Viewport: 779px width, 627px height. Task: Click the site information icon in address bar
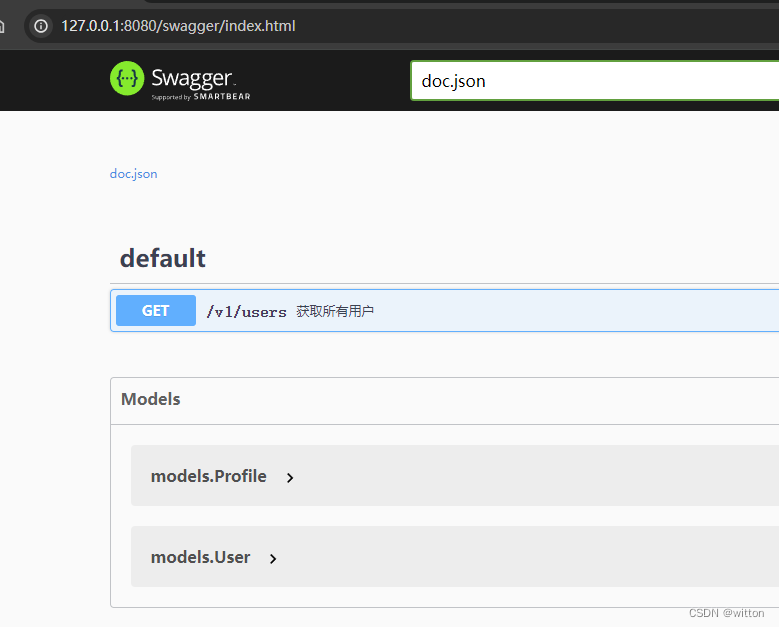[41, 26]
